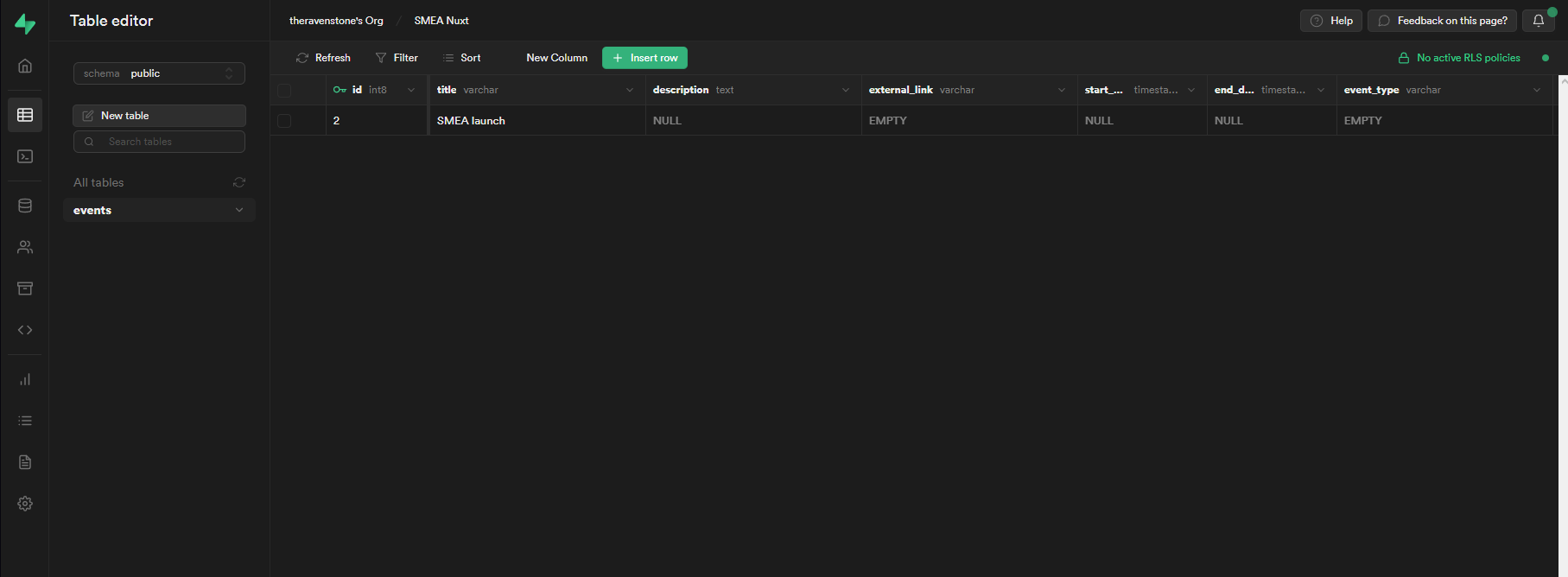1568x577 pixels.
Task: Click the New table button
Action: [x=159, y=116]
